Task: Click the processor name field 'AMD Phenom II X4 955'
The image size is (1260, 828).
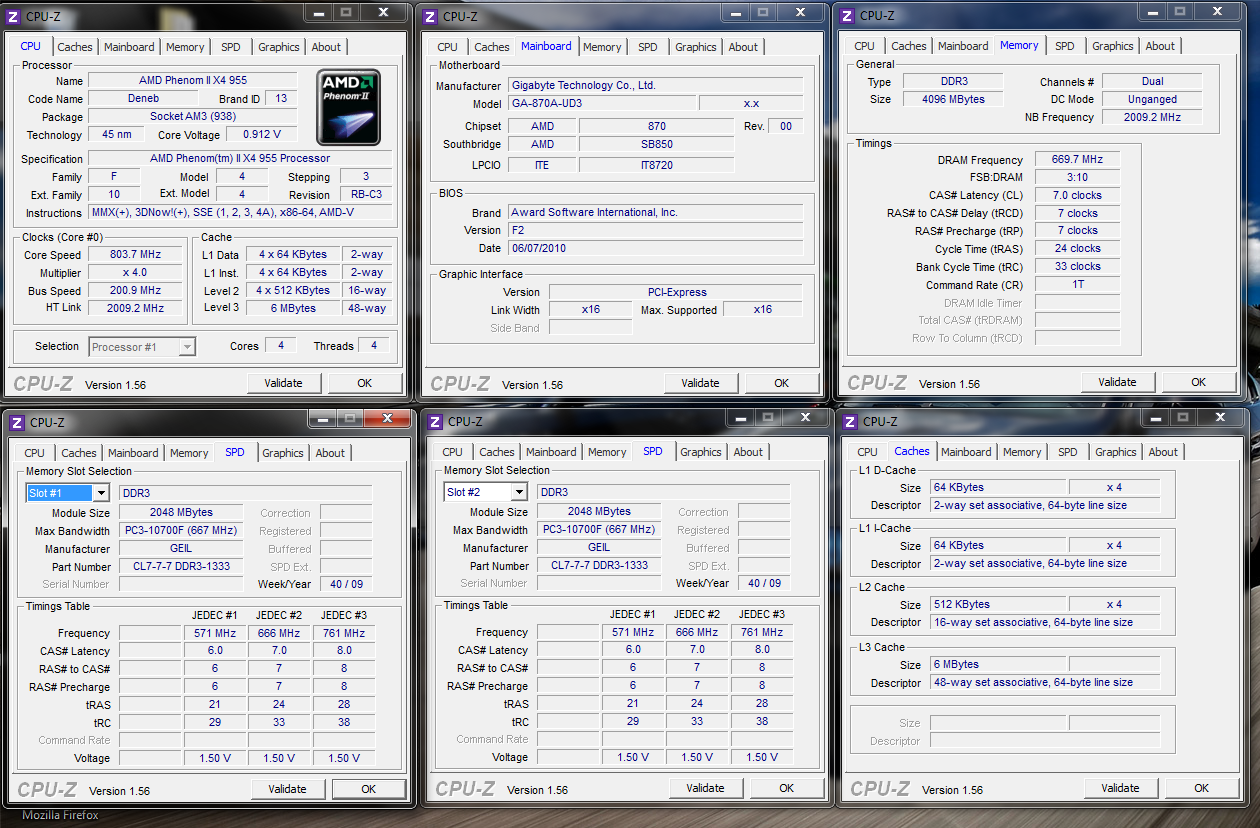Action: click(x=192, y=80)
